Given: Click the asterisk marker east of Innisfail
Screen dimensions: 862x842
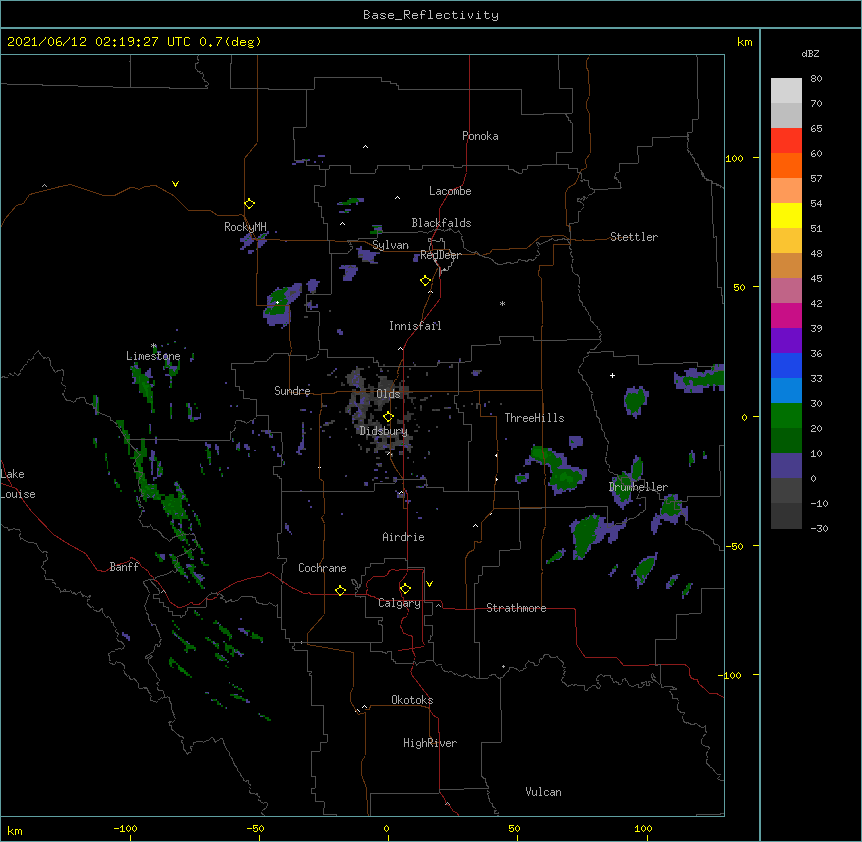Looking at the screenshot, I should 502,304.
